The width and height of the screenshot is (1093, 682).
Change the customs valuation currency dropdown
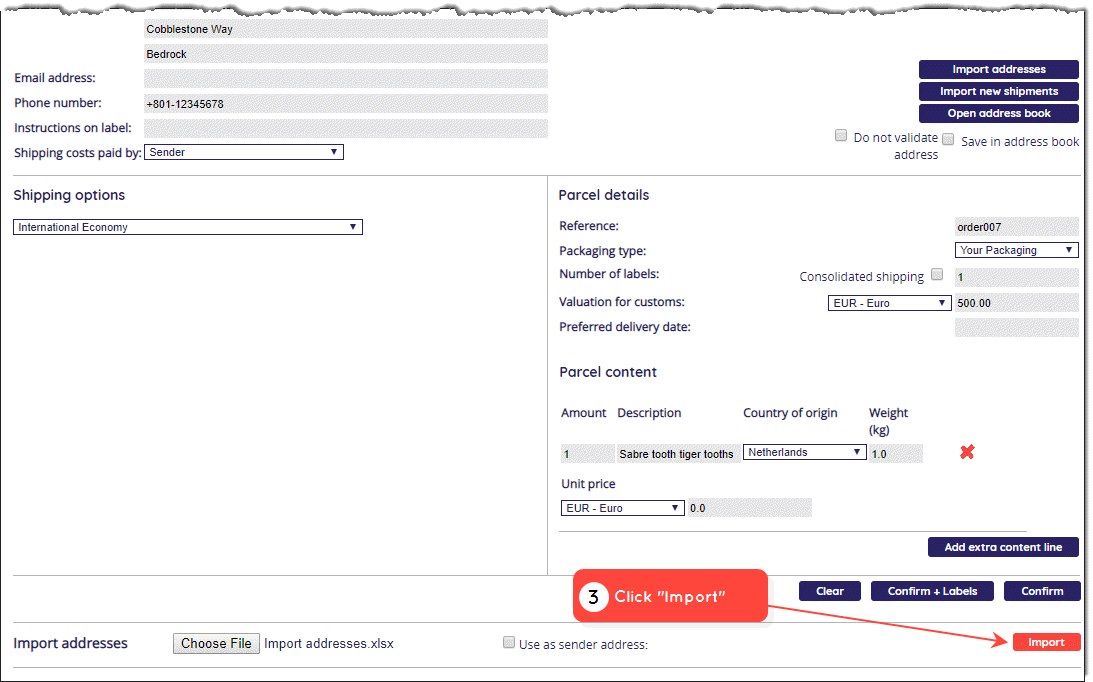889,303
